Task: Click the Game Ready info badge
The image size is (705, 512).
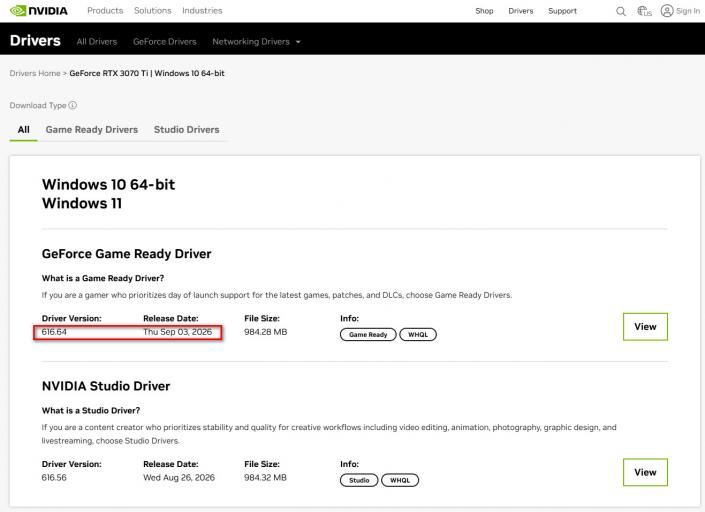Action: [368, 334]
